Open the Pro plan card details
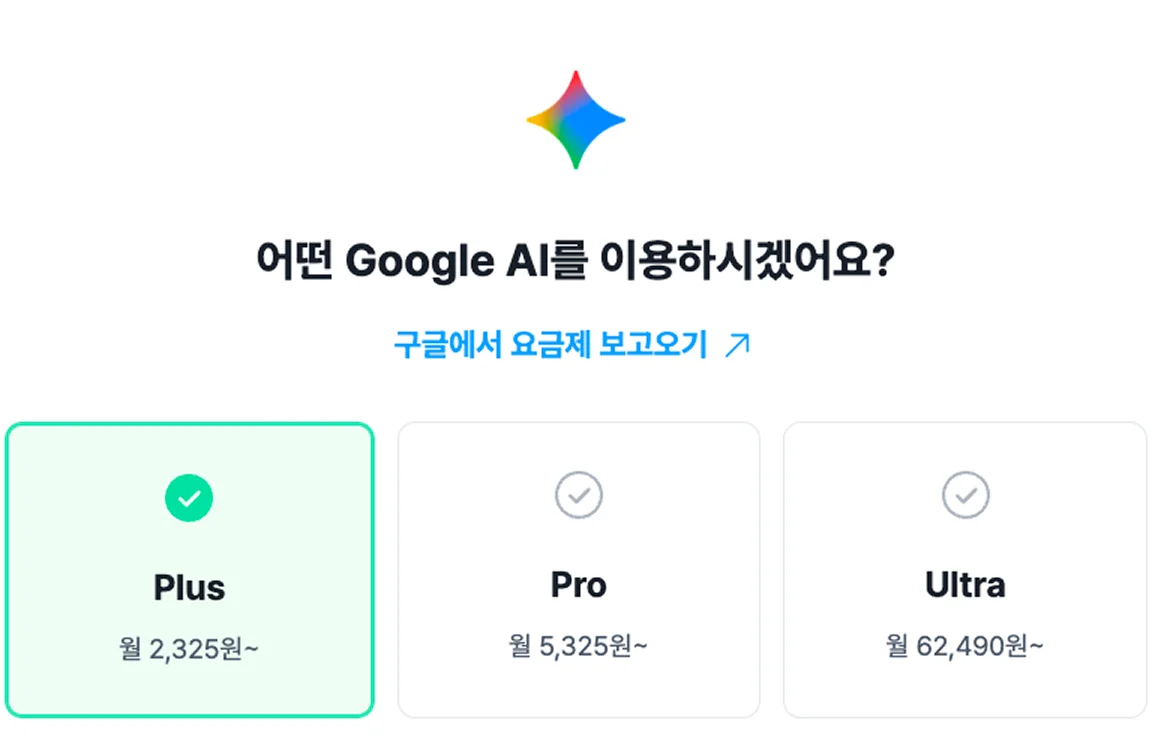This screenshot has width=1173, height=744. [577, 568]
